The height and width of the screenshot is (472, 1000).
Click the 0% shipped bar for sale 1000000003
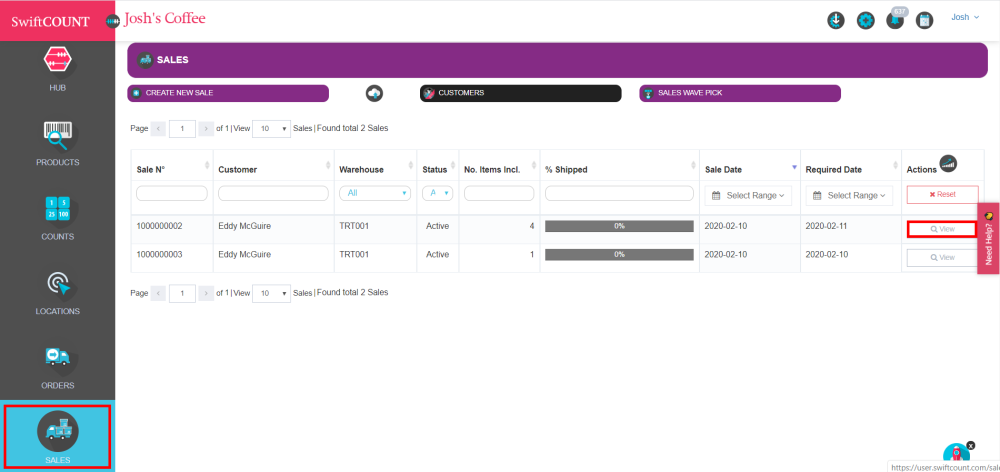(x=619, y=254)
